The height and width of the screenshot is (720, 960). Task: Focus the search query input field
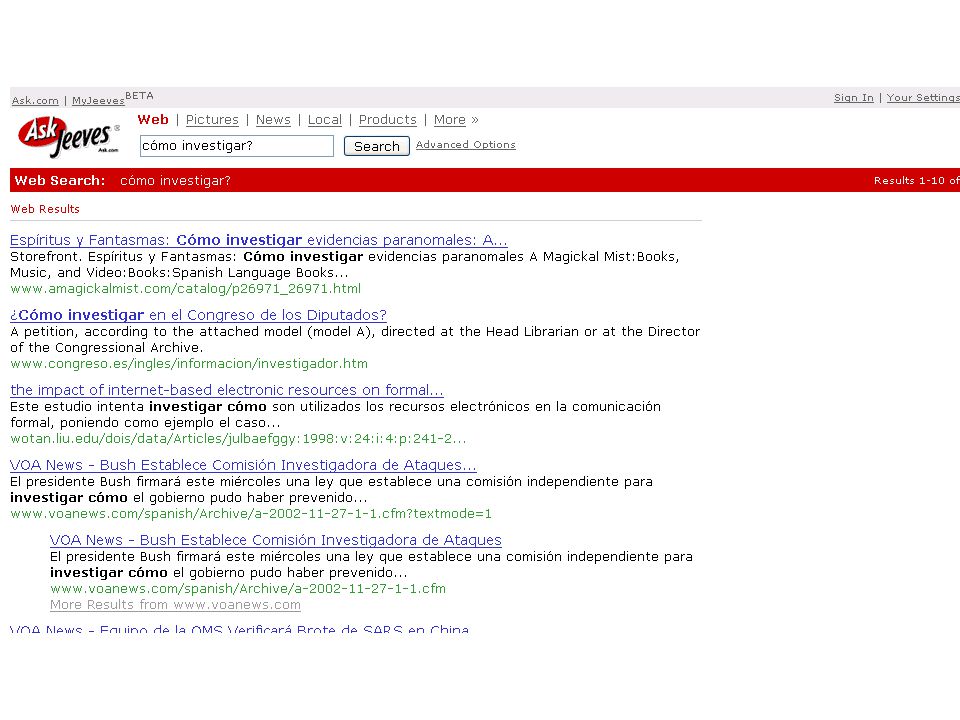click(236, 146)
